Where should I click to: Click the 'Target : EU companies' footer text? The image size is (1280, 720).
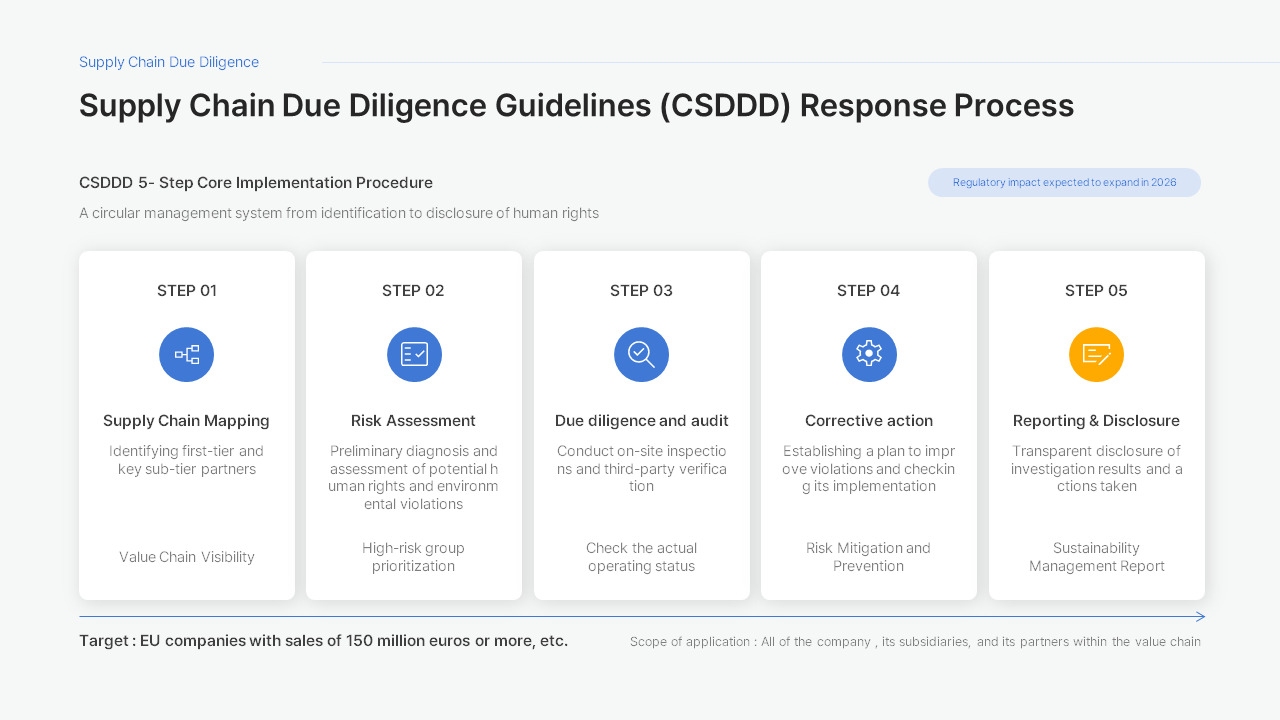point(323,641)
